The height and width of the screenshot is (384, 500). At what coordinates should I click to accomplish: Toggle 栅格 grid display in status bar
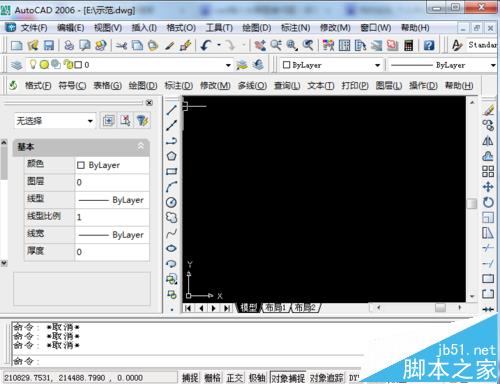(x=212, y=378)
